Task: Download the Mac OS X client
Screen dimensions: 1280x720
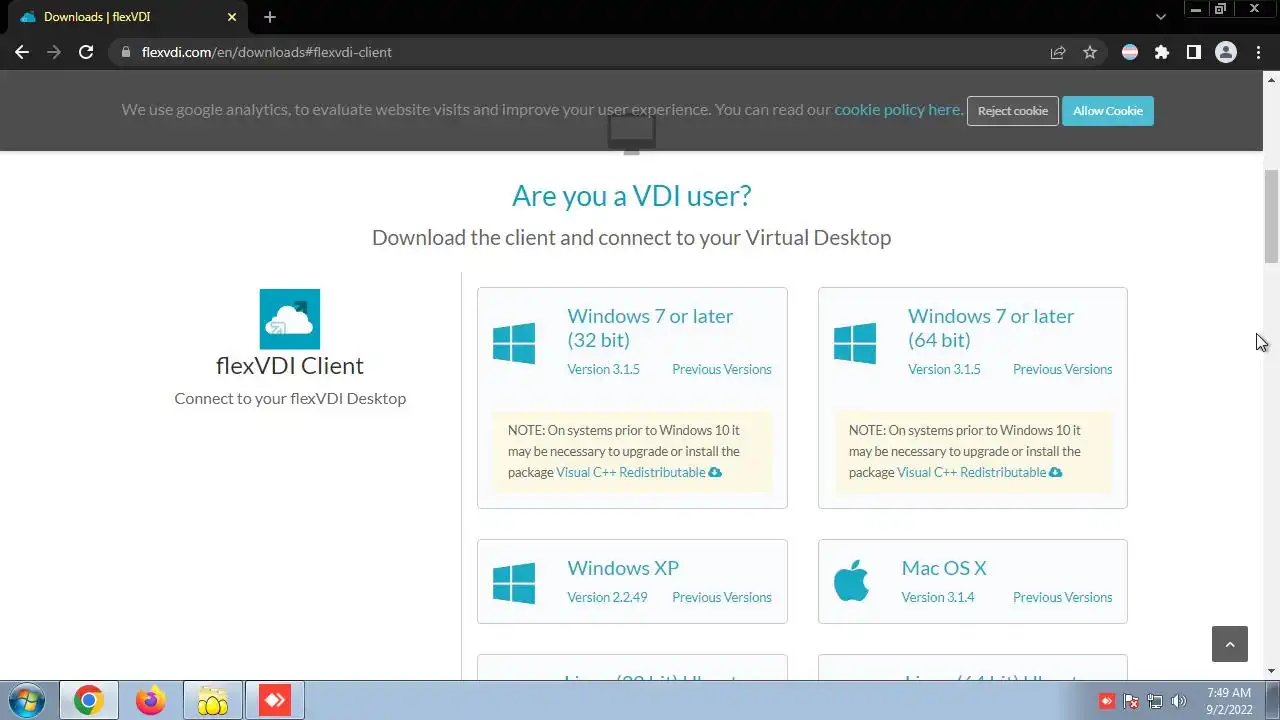Action: point(944,568)
